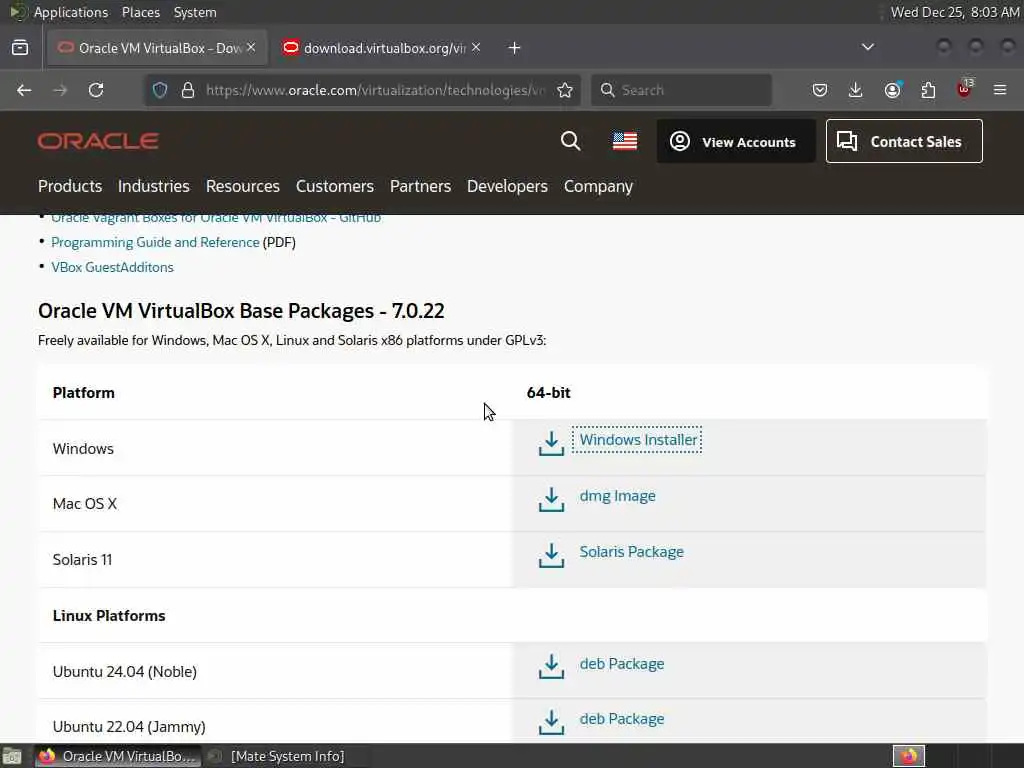Screen dimensions: 1024x768
Task: Open the tracking protection shield icon
Action: tap(160, 90)
